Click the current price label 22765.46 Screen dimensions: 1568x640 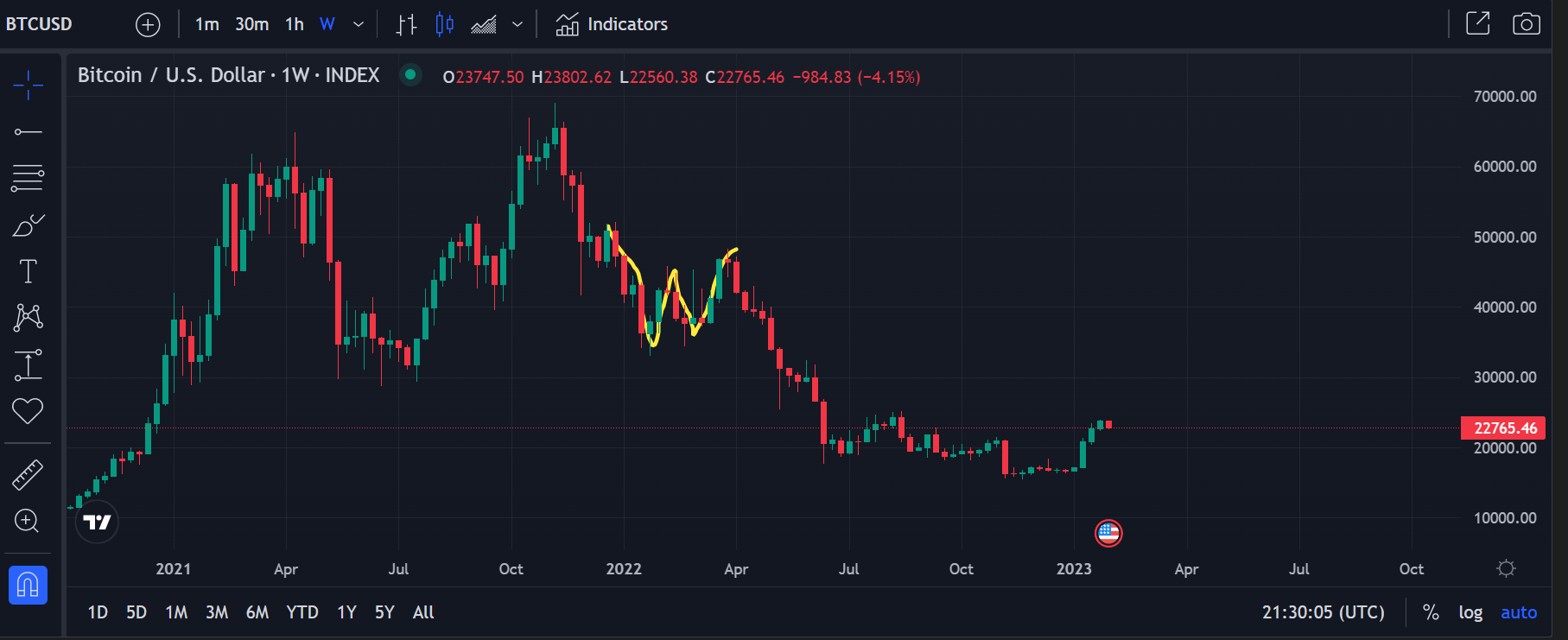pos(1504,428)
